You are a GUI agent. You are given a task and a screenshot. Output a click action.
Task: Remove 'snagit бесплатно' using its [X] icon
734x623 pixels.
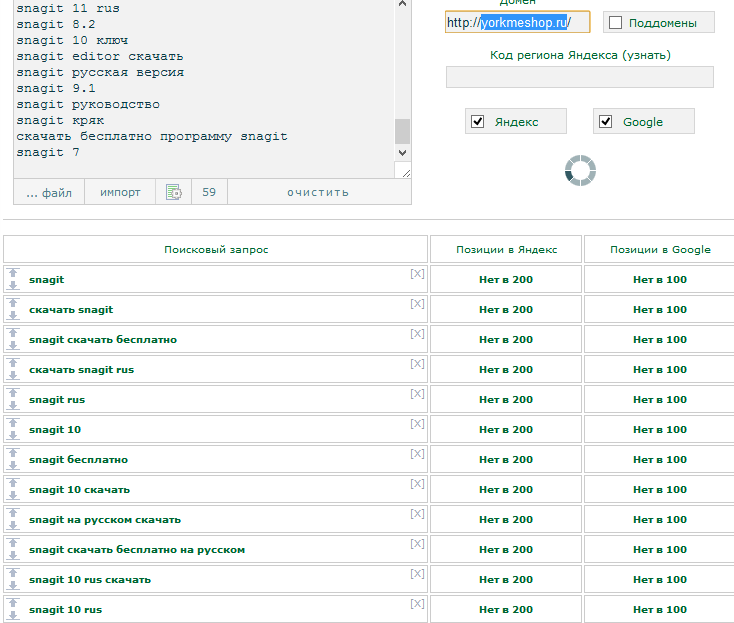tap(417, 454)
